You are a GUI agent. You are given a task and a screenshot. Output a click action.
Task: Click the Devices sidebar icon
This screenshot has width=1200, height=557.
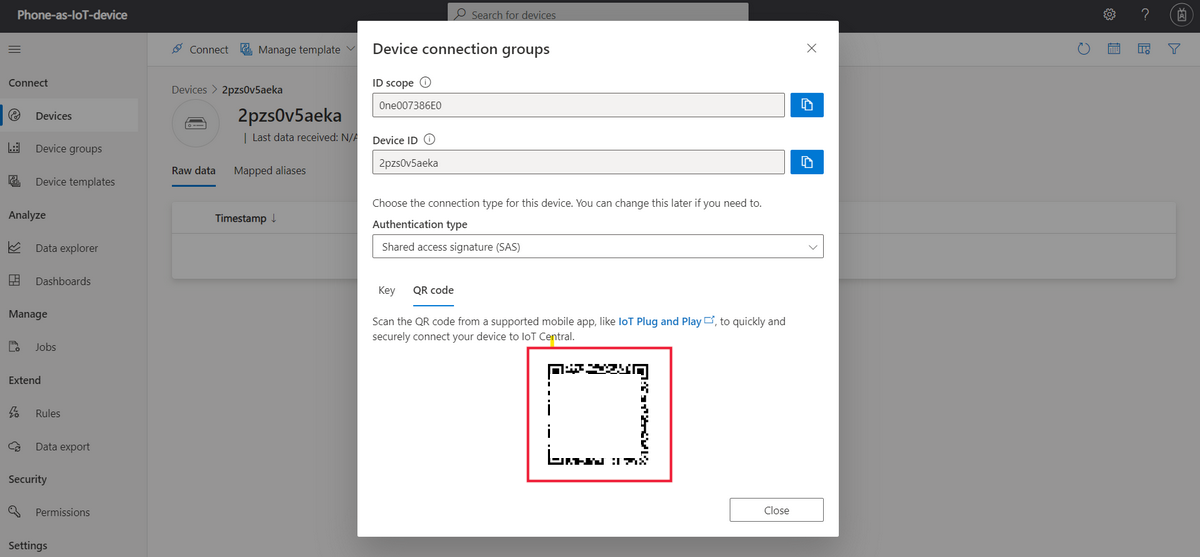pyautogui.click(x=15, y=116)
